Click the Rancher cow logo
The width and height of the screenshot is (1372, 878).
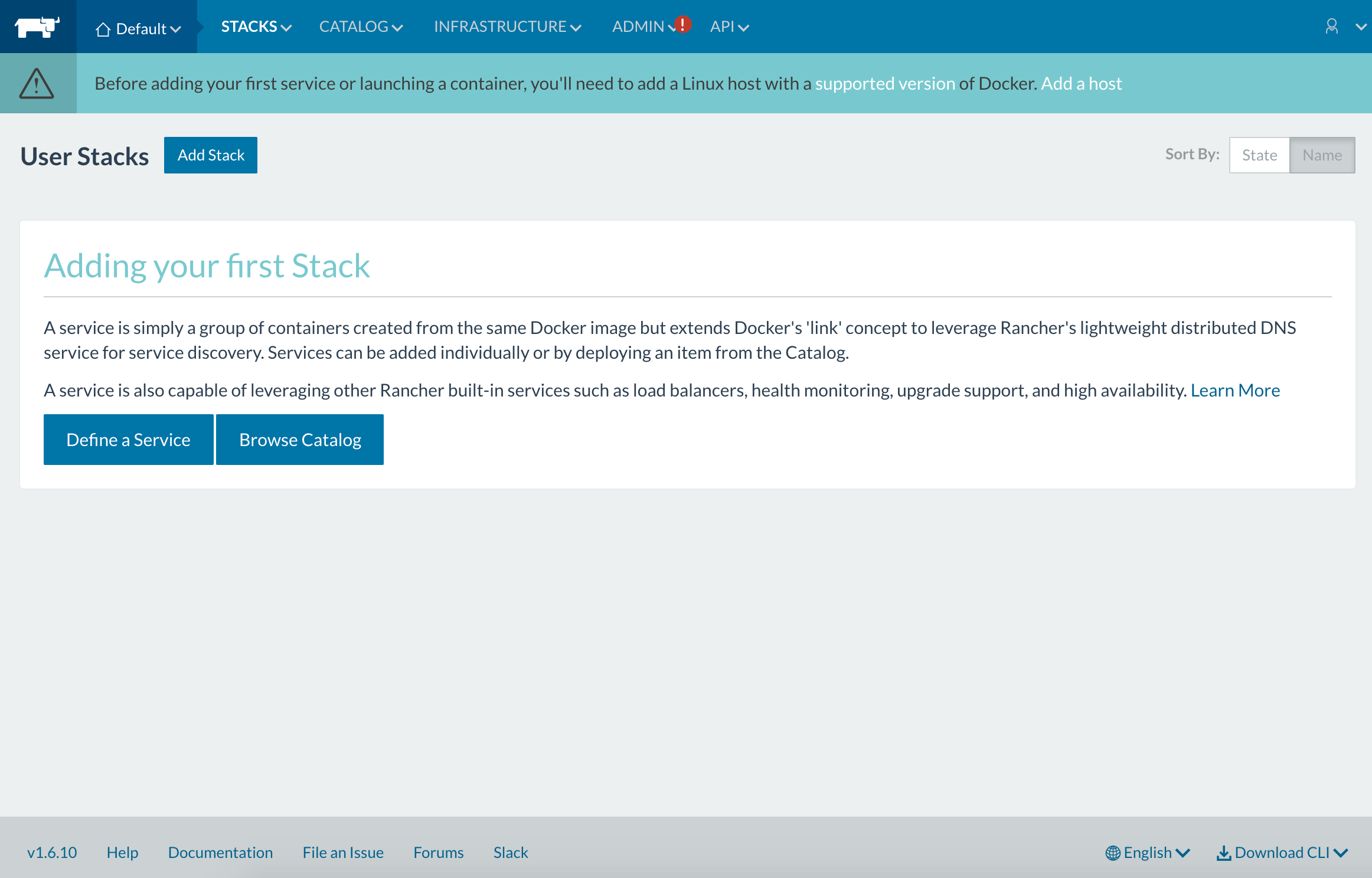(x=37, y=27)
